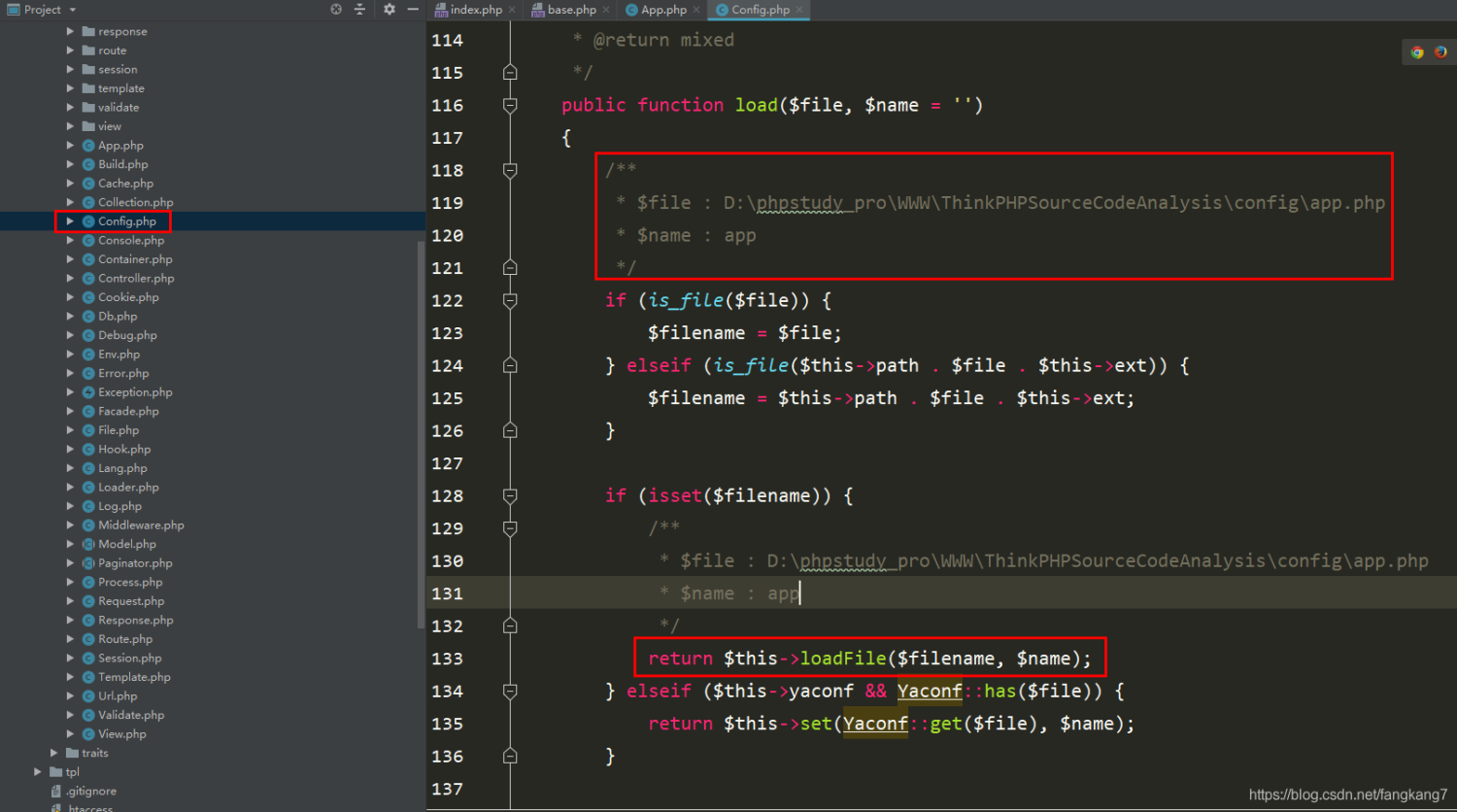Open Cookie.php file
The width and height of the screenshot is (1457, 812).
128,297
